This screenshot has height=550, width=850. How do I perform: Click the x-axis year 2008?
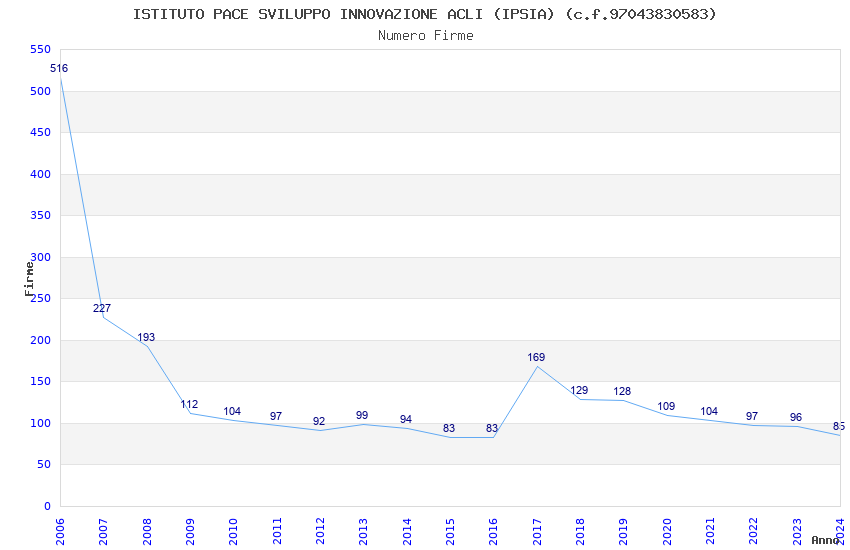coord(147,532)
